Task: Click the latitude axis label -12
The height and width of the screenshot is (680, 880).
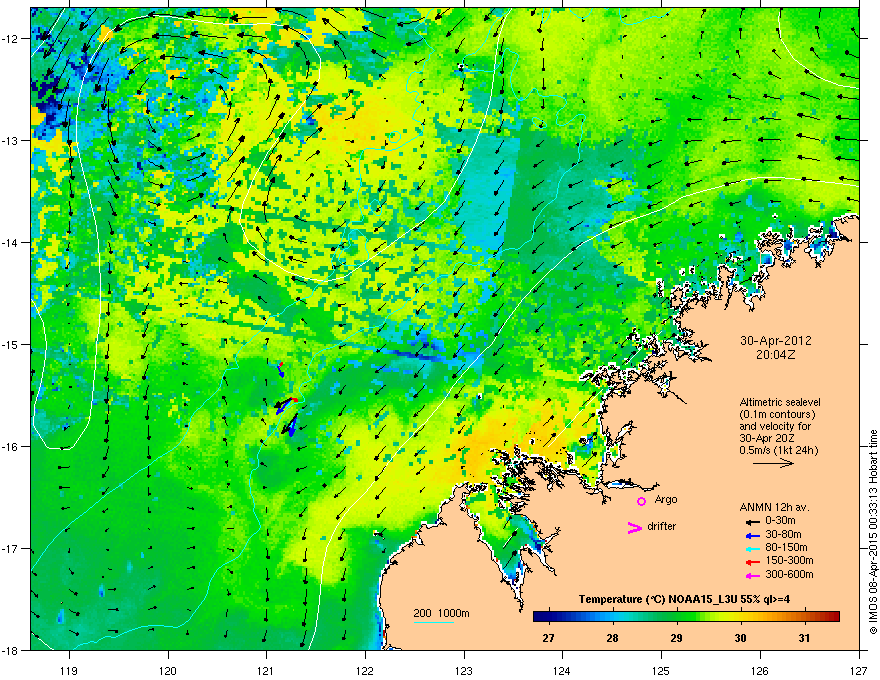Action: (x=11, y=39)
